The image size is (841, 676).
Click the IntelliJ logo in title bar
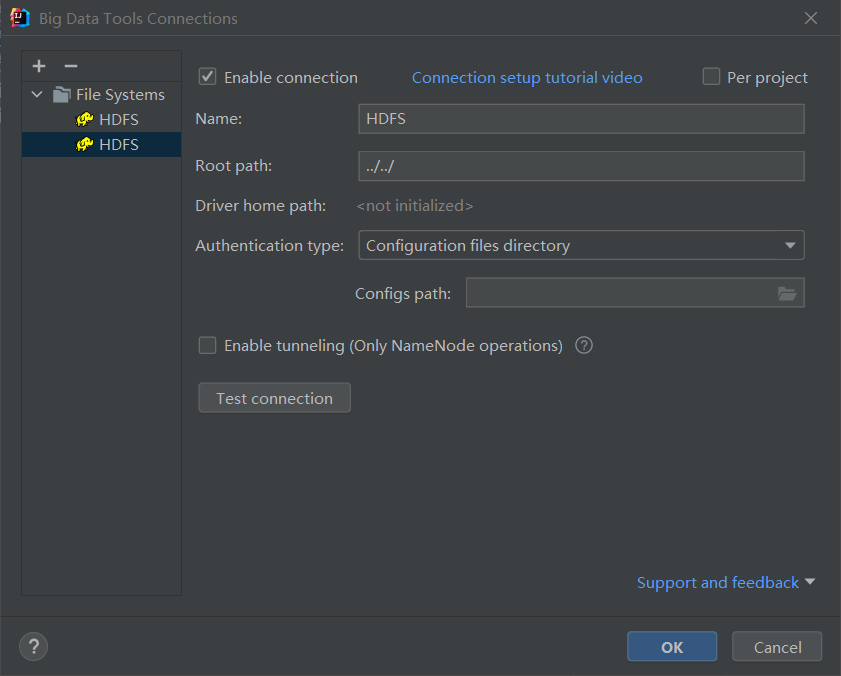click(x=19, y=17)
